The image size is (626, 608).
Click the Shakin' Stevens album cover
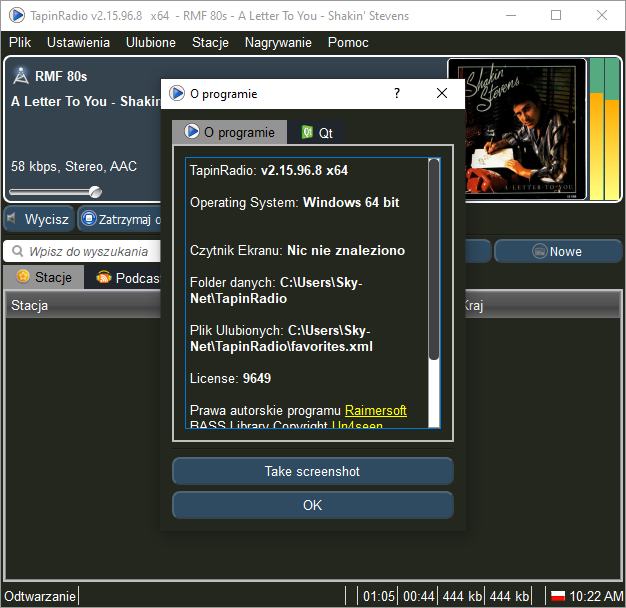tap(518, 129)
